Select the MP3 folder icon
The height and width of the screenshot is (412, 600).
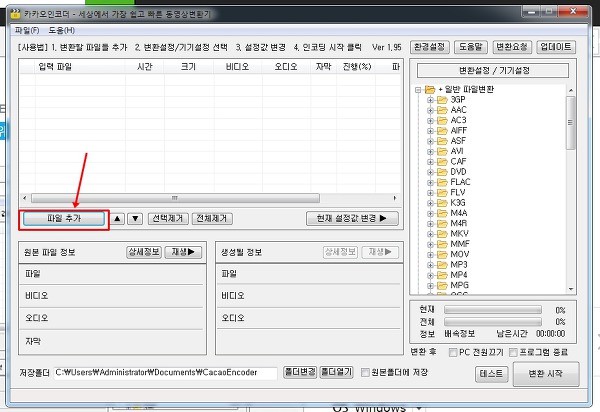442,265
